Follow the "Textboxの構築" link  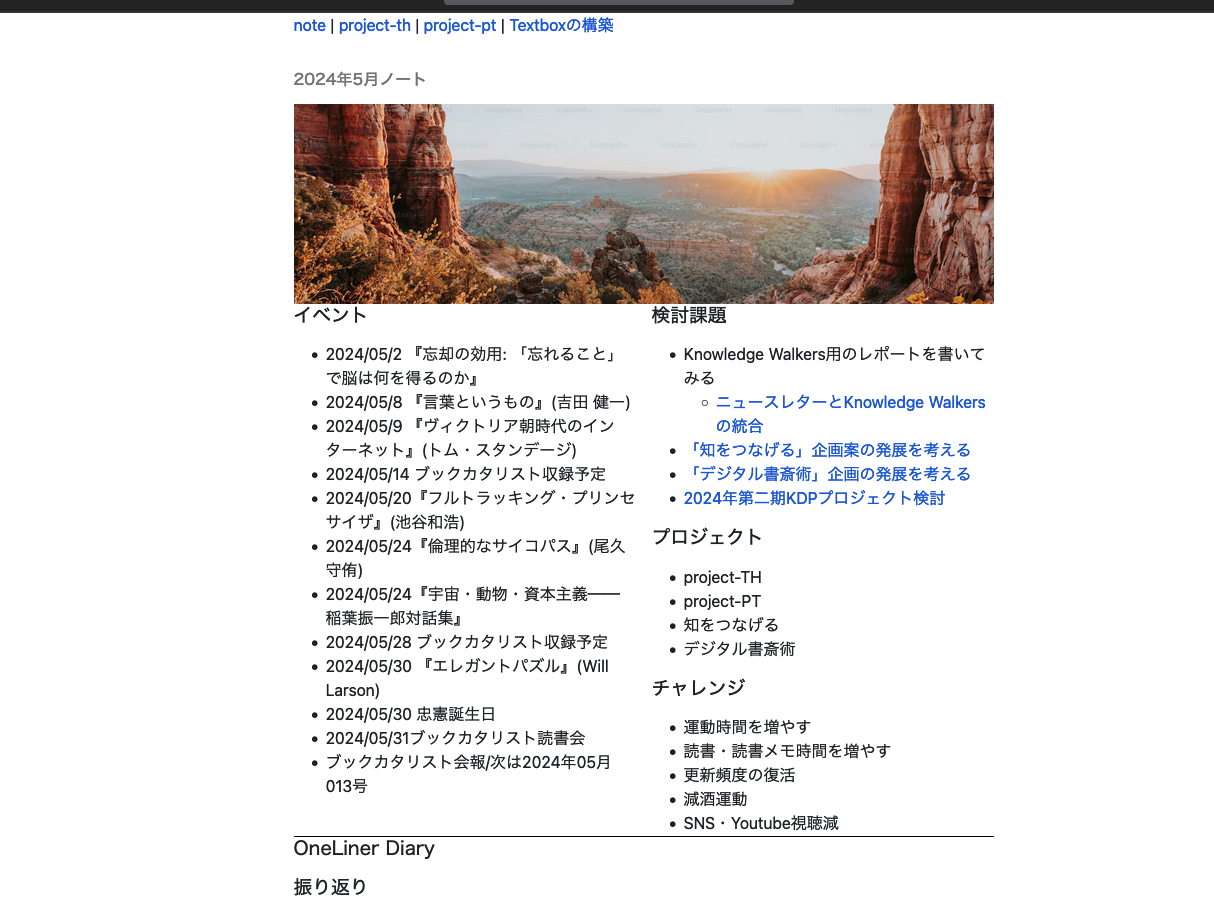(x=561, y=25)
